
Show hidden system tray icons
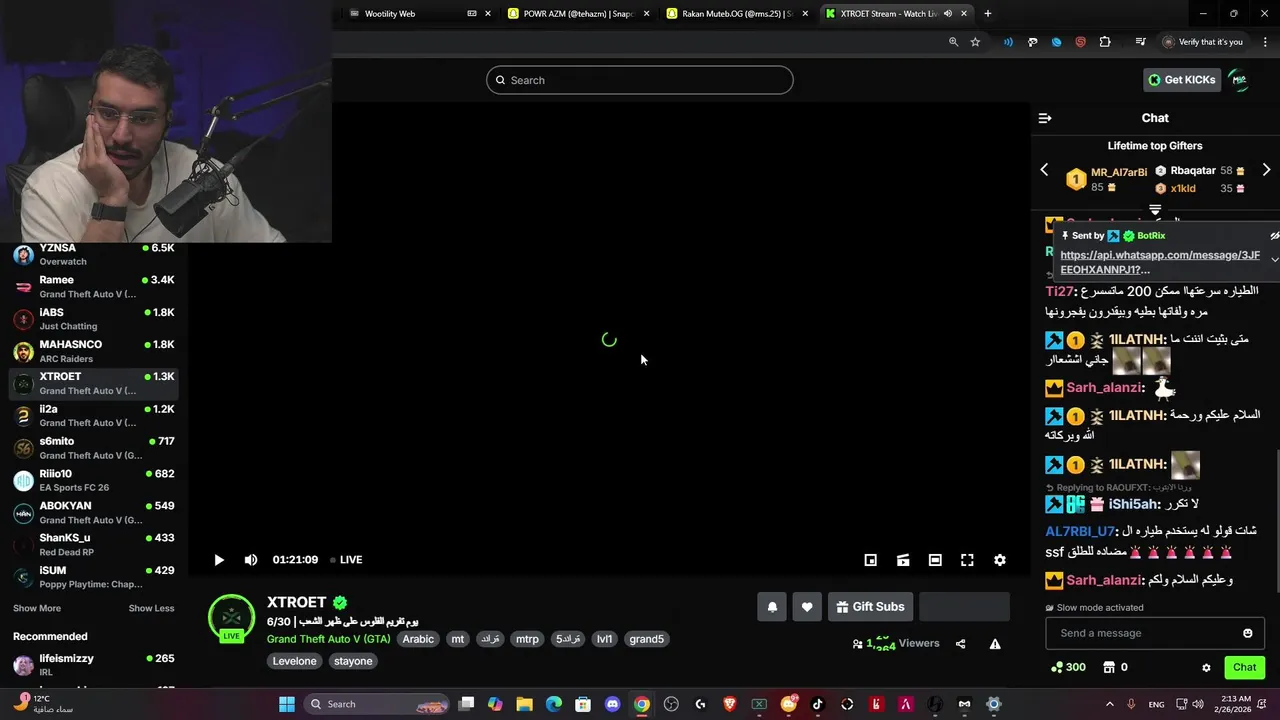pos(1109,704)
